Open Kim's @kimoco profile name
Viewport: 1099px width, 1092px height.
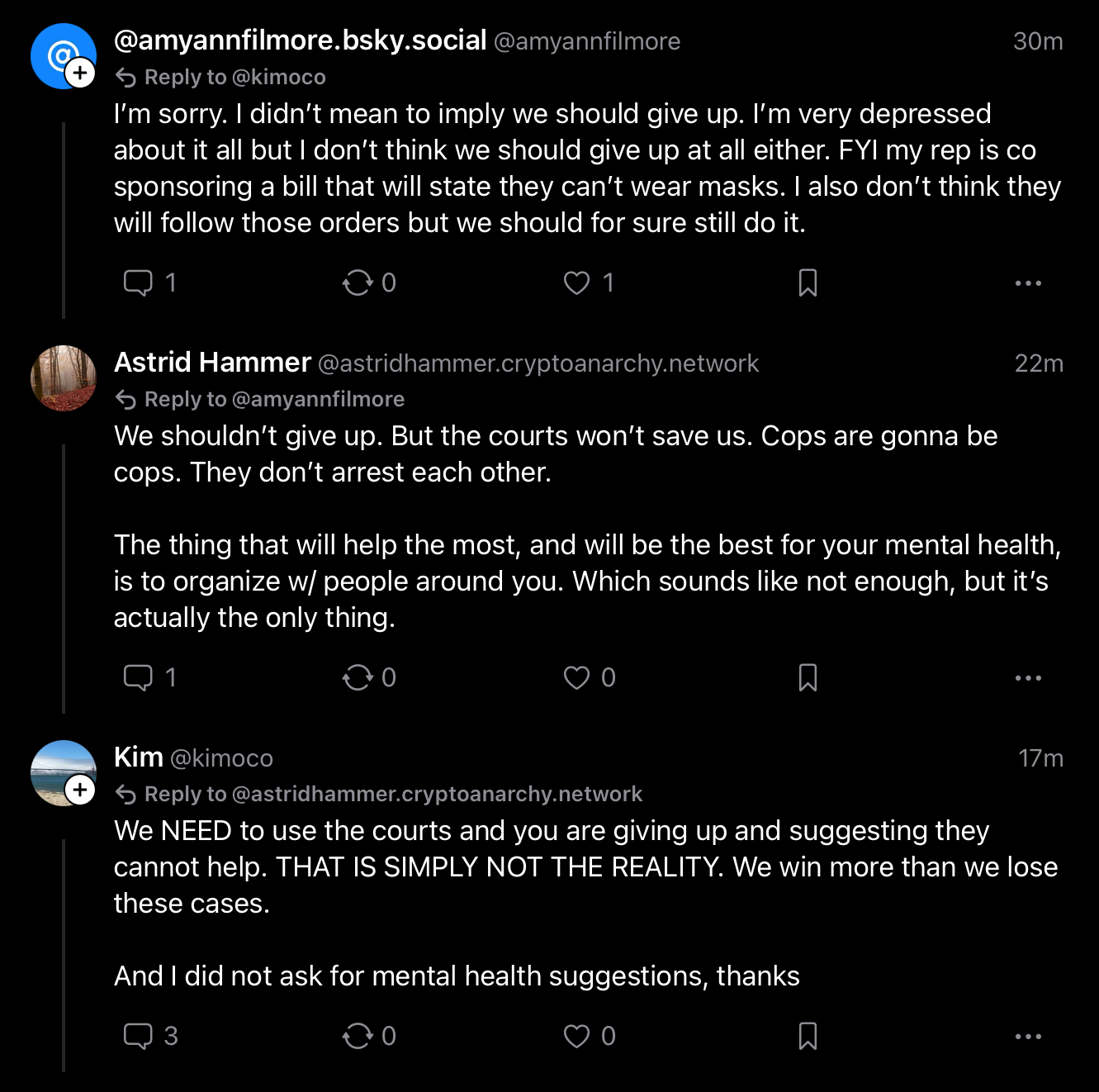click(x=139, y=757)
